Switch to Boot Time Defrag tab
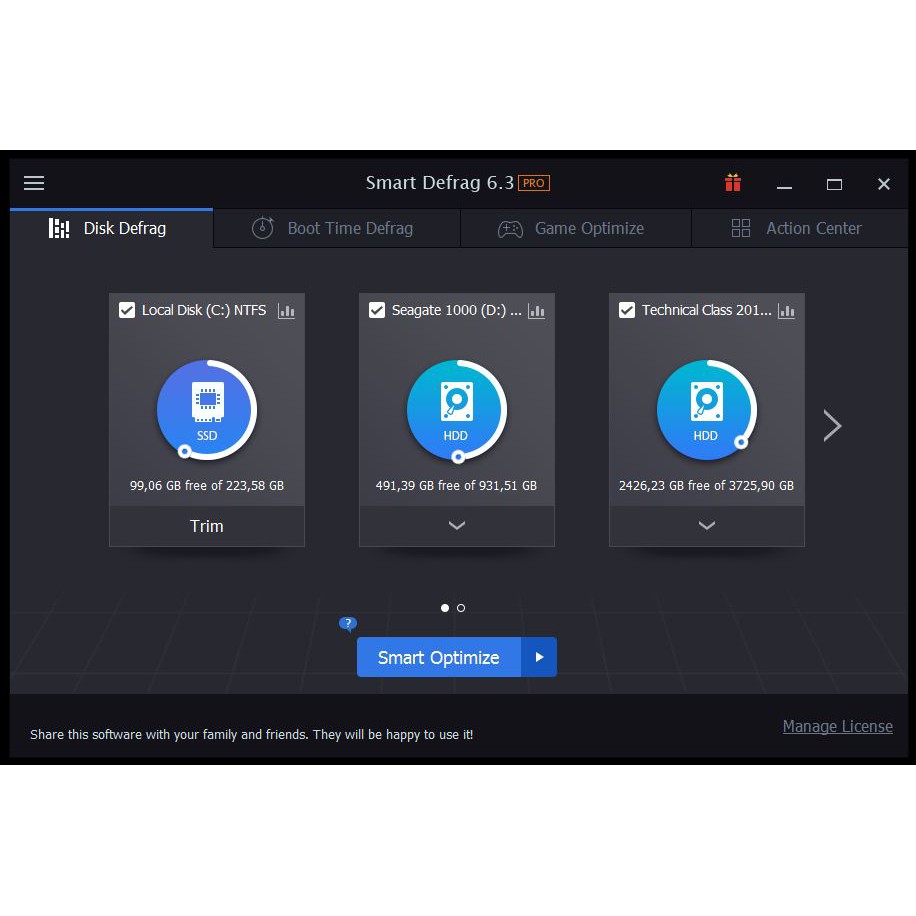The height and width of the screenshot is (916, 916). coord(337,228)
